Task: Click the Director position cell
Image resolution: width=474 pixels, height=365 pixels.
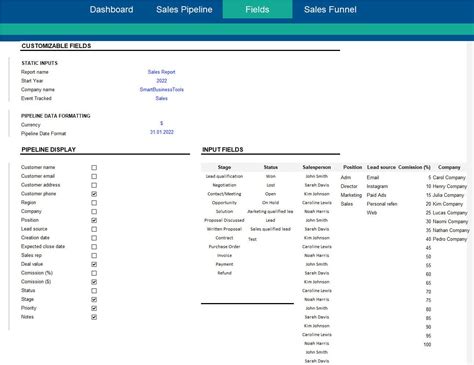Action: (x=349, y=186)
